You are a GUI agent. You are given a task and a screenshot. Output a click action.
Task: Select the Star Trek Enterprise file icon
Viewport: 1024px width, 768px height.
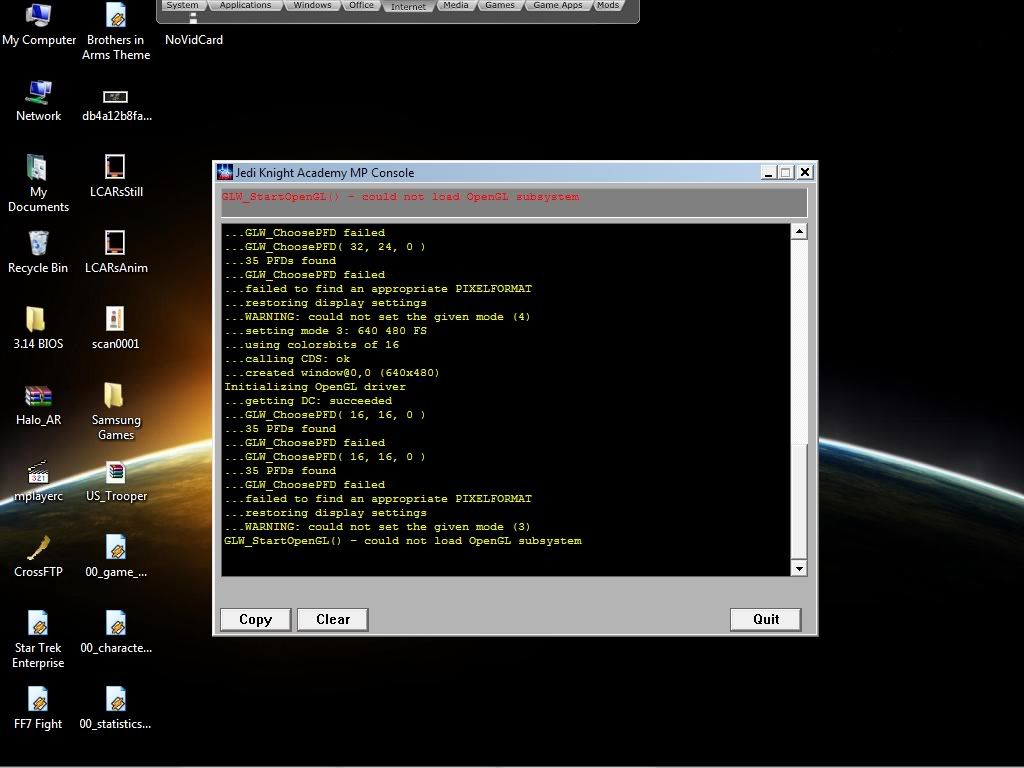[x=38, y=639]
